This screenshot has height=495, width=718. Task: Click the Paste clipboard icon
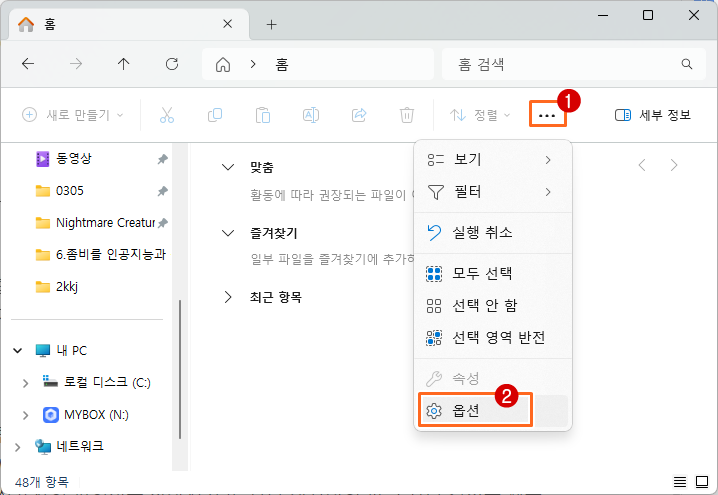pos(263,115)
